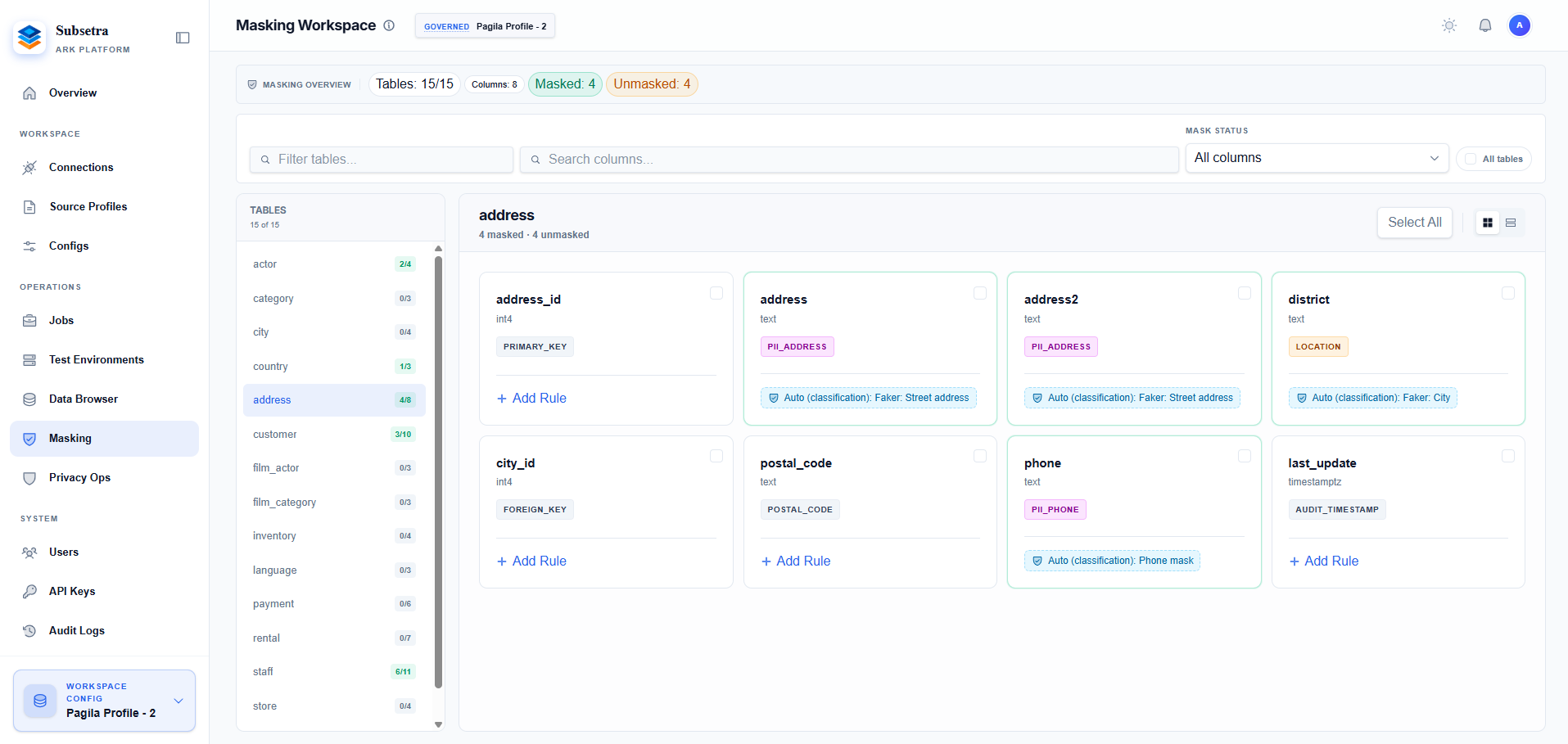Image resolution: width=1568 pixels, height=744 pixels.
Task: Check the address2 column checkbox
Action: pos(1245,293)
